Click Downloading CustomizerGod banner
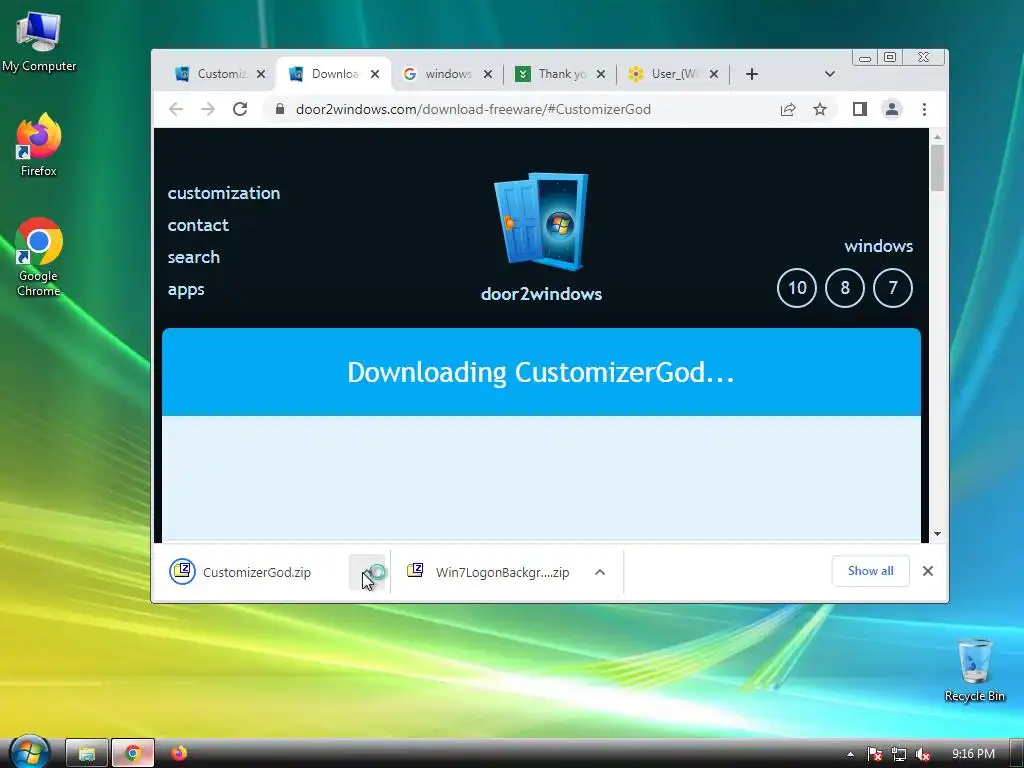 [541, 372]
